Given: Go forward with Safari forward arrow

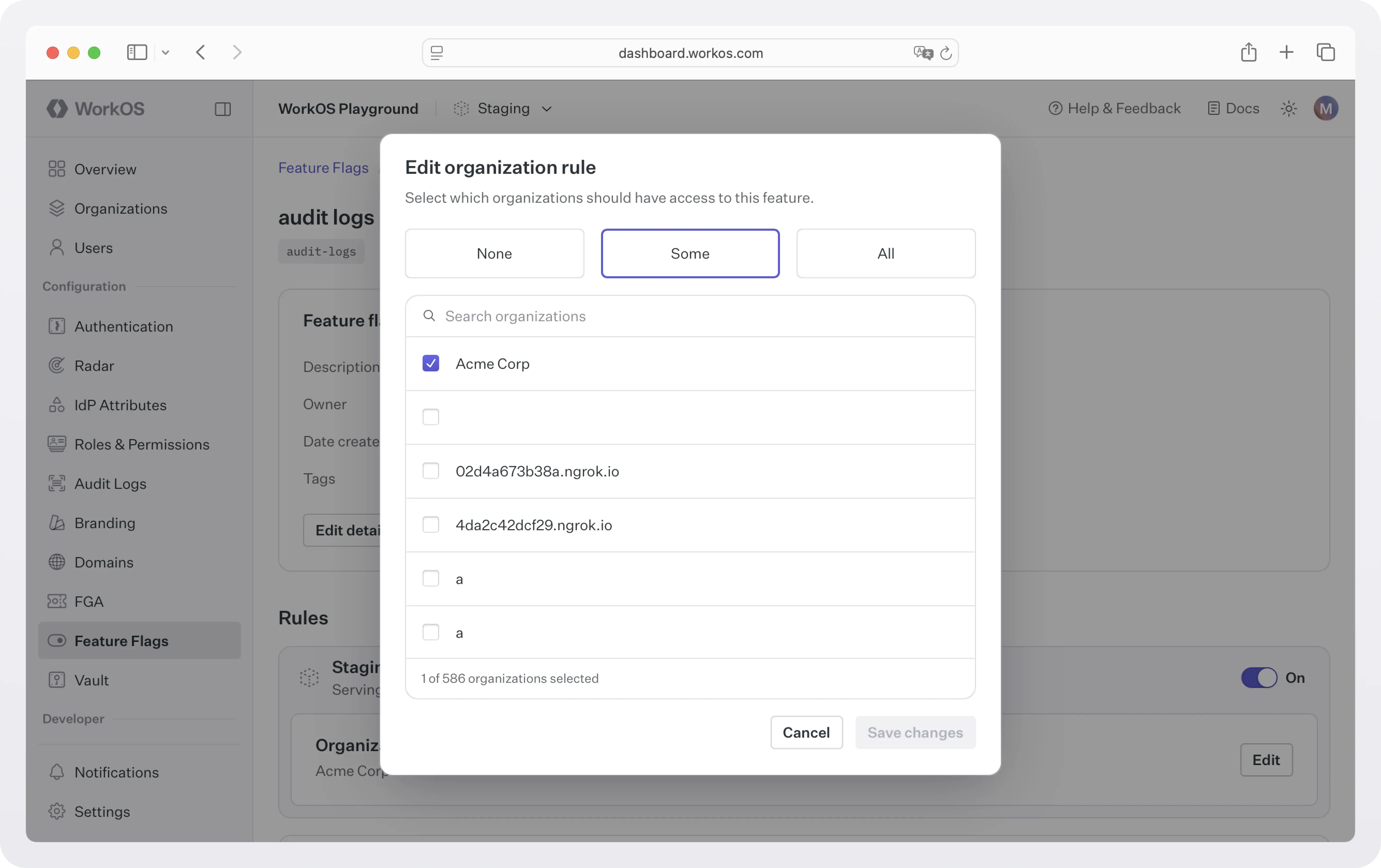Looking at the screenshot, I should (x=237, y=53).
